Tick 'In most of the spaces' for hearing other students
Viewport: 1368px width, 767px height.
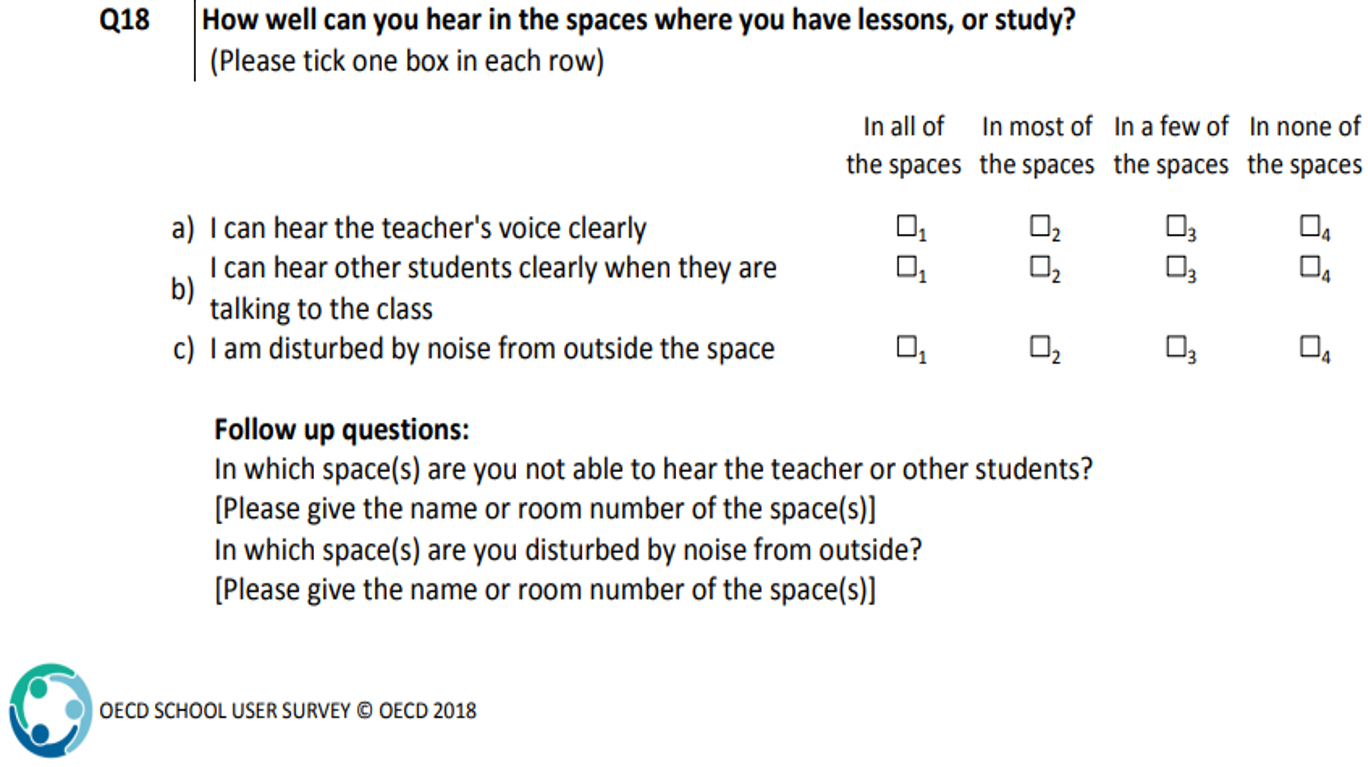click(1040, 266)
